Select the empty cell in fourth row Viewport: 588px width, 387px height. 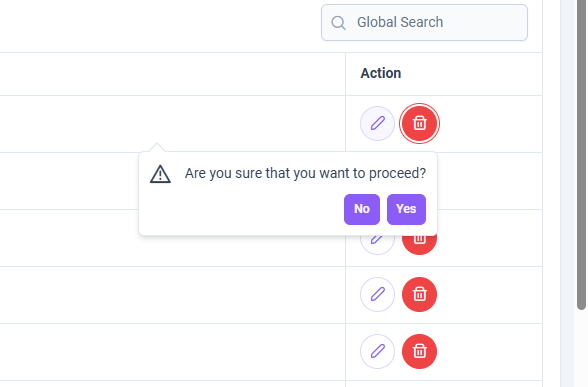tap(172, 295)
